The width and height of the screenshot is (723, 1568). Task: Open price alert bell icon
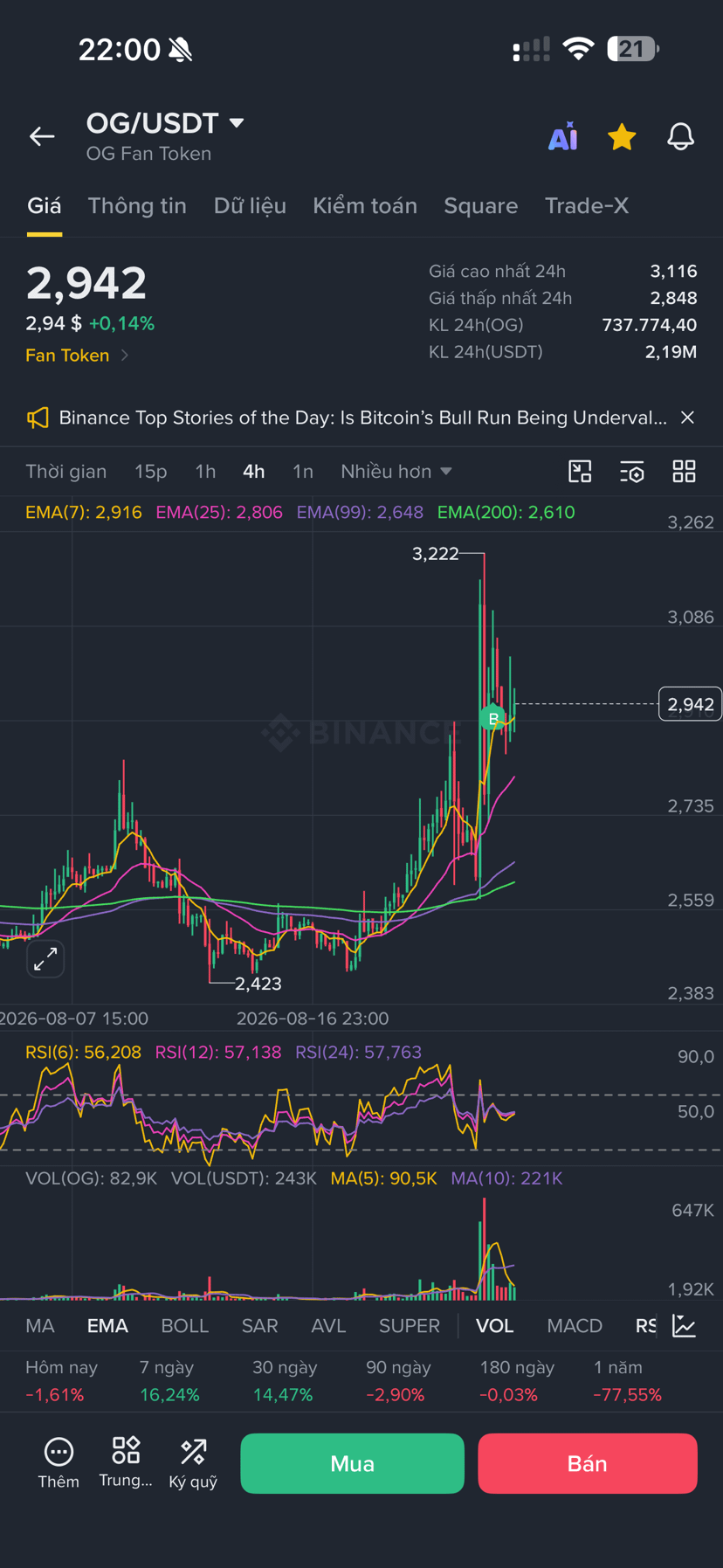680,136
